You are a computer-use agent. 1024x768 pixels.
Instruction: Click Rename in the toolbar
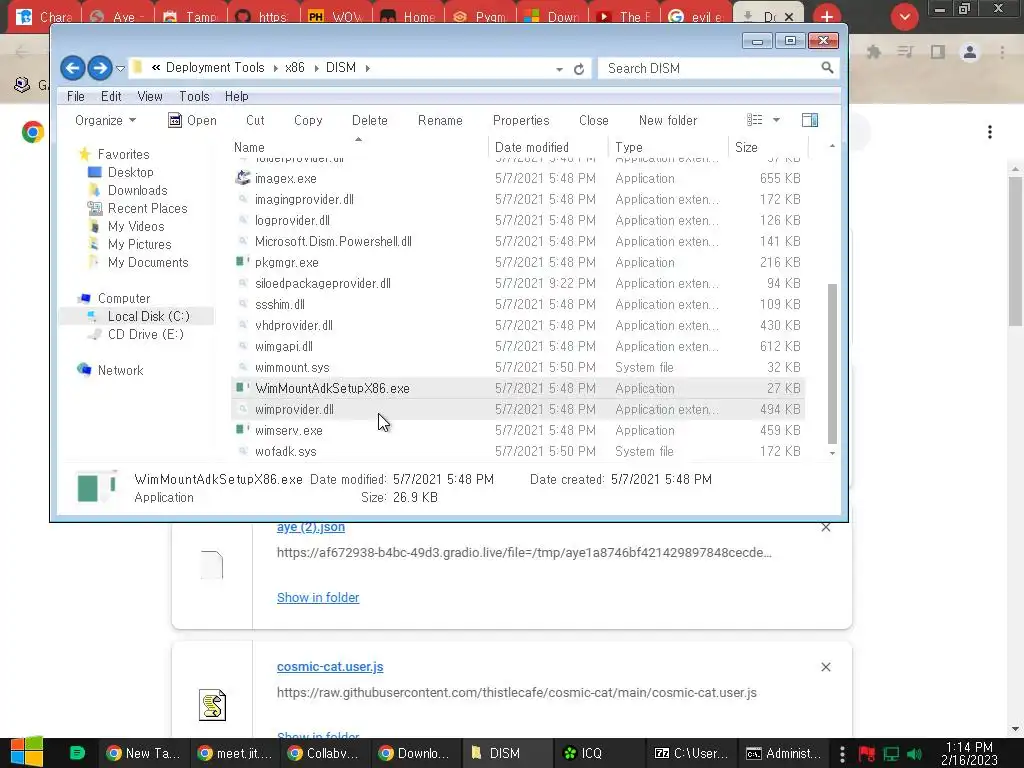point(440,120)
